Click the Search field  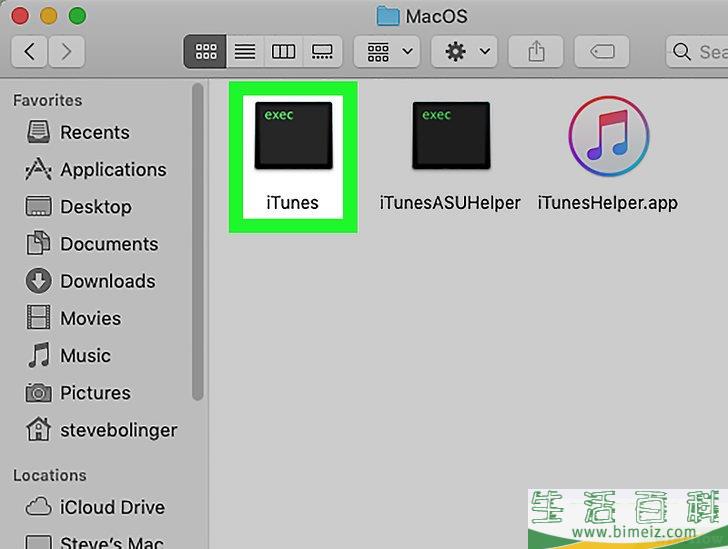click(697, 51)
